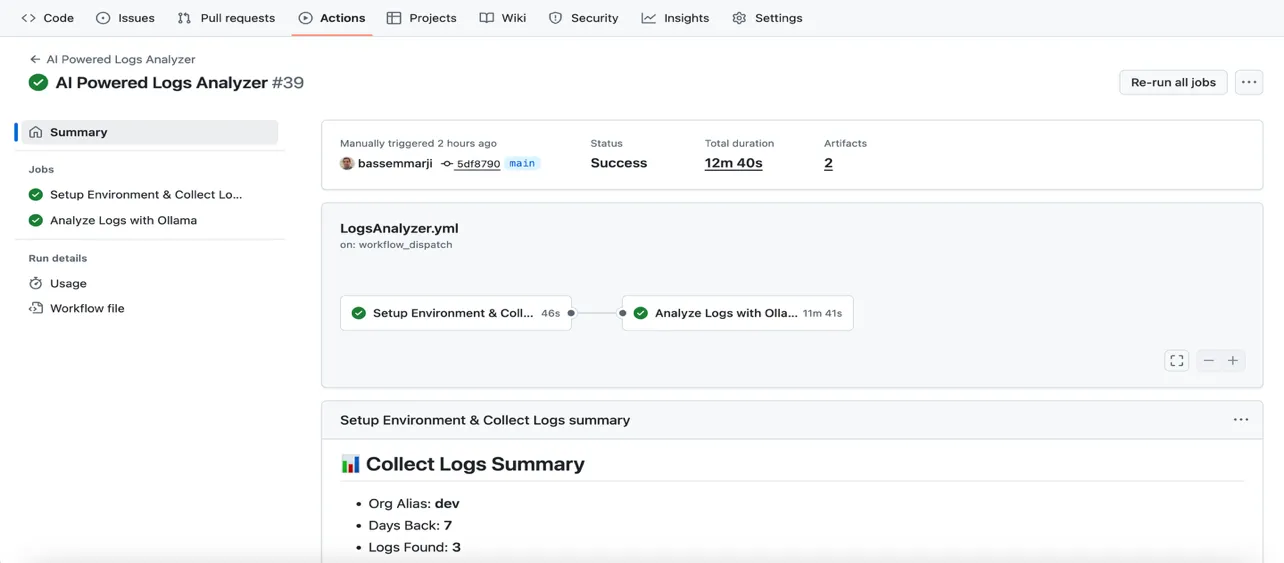Select Analyze Logs with Ollama job in sidebar
This screenshot has height=563, width=1284.
(123, 220)
